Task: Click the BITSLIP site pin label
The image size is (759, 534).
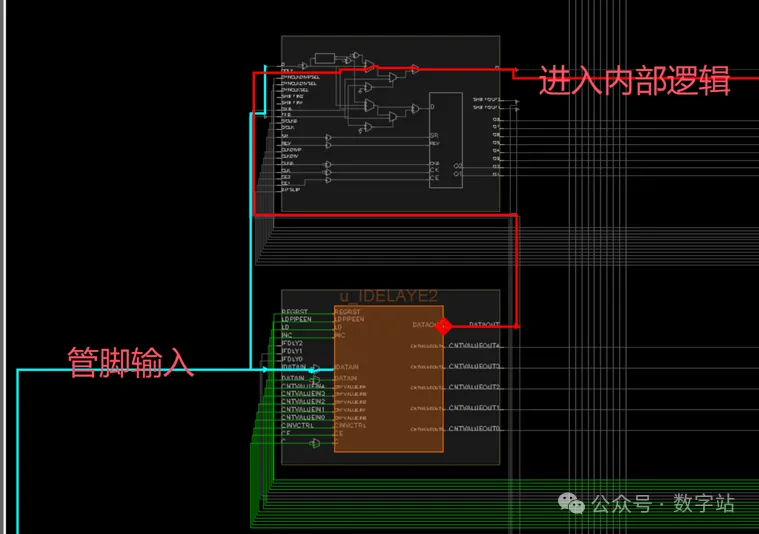Action: click(x=291, y=190)
